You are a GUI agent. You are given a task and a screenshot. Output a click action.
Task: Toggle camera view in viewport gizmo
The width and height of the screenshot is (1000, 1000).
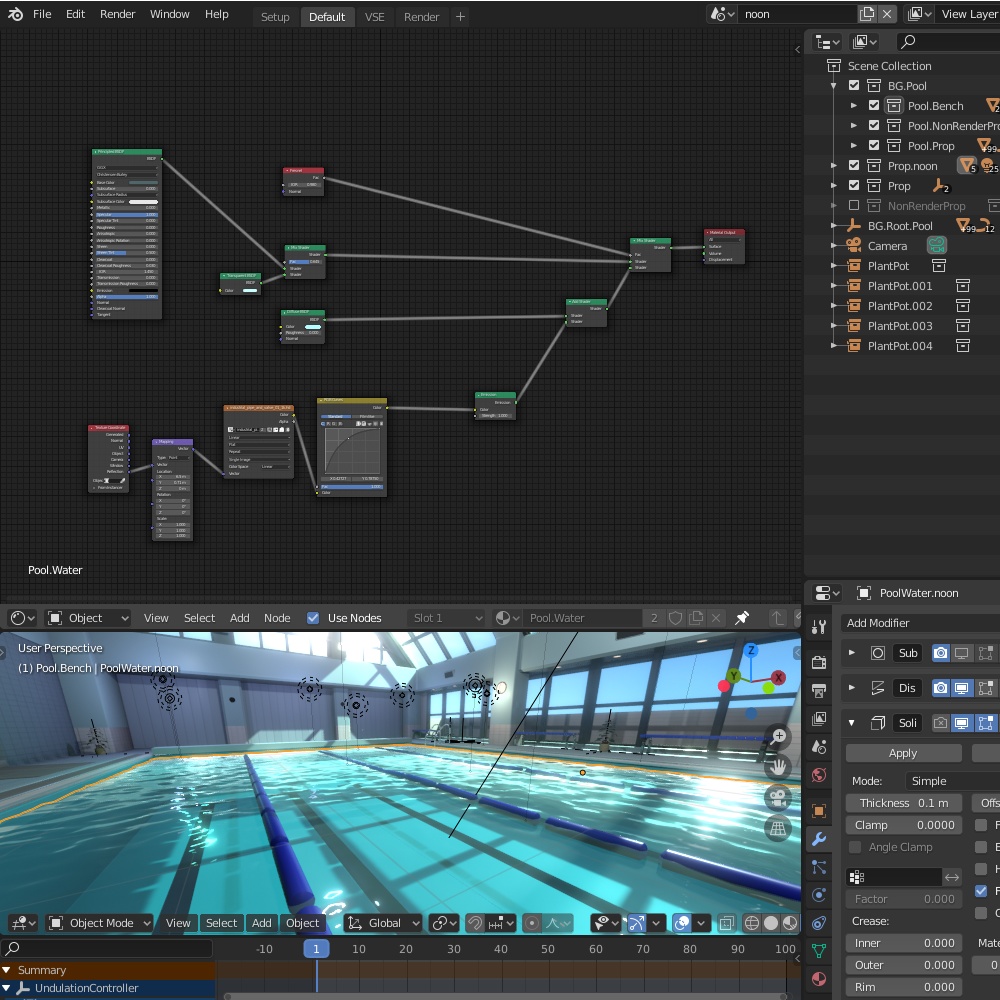[x=778, y=798]
